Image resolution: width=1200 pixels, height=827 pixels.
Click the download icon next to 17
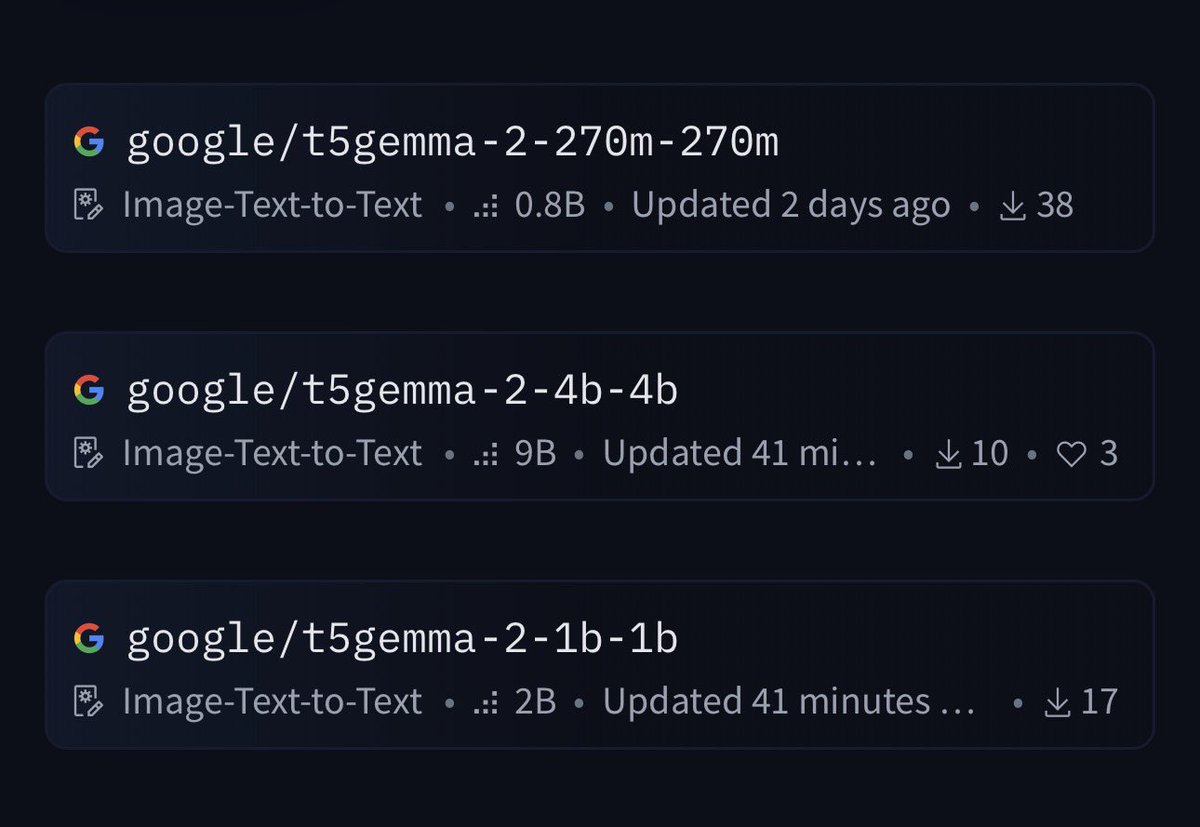[x=1057, y=702]
